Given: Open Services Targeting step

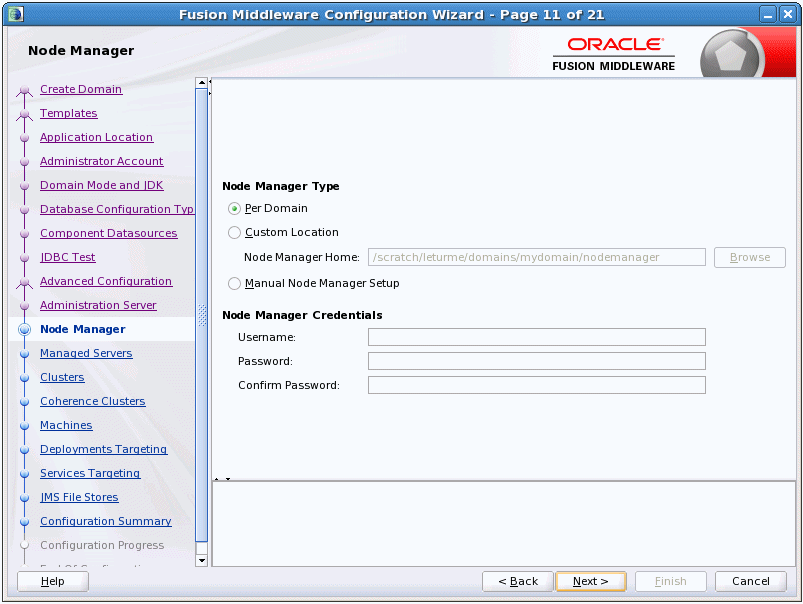Looking at the screenshot, I should click(90, 473).
